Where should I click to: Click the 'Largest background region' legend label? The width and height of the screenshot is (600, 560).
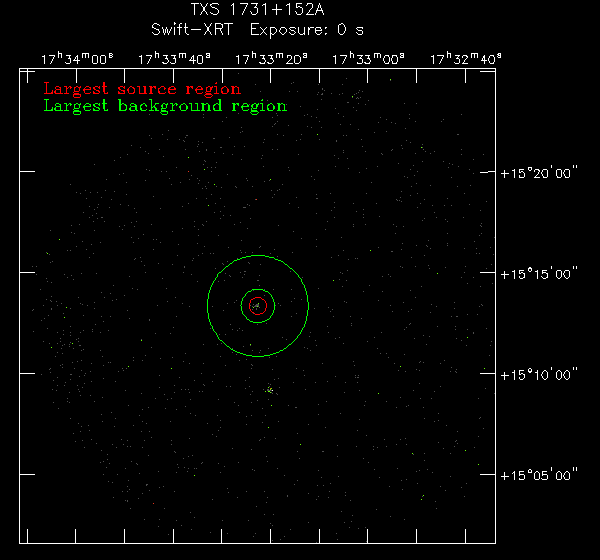click(x=165, y=106)
